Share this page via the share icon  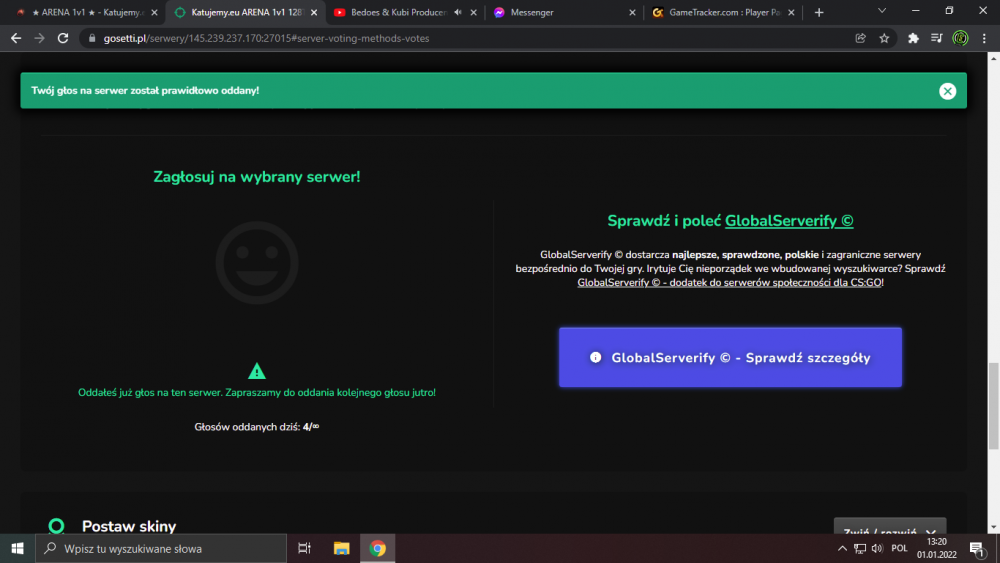(860, 38)
